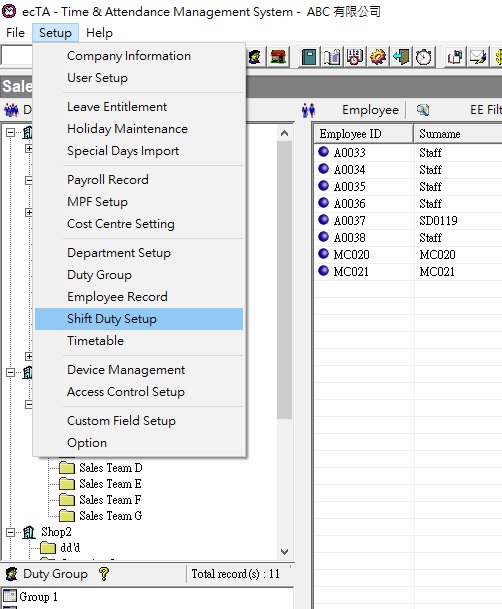Click the shop building toolbar icon
This screenshot has width=502, height=609.
(x=278, y=57)
